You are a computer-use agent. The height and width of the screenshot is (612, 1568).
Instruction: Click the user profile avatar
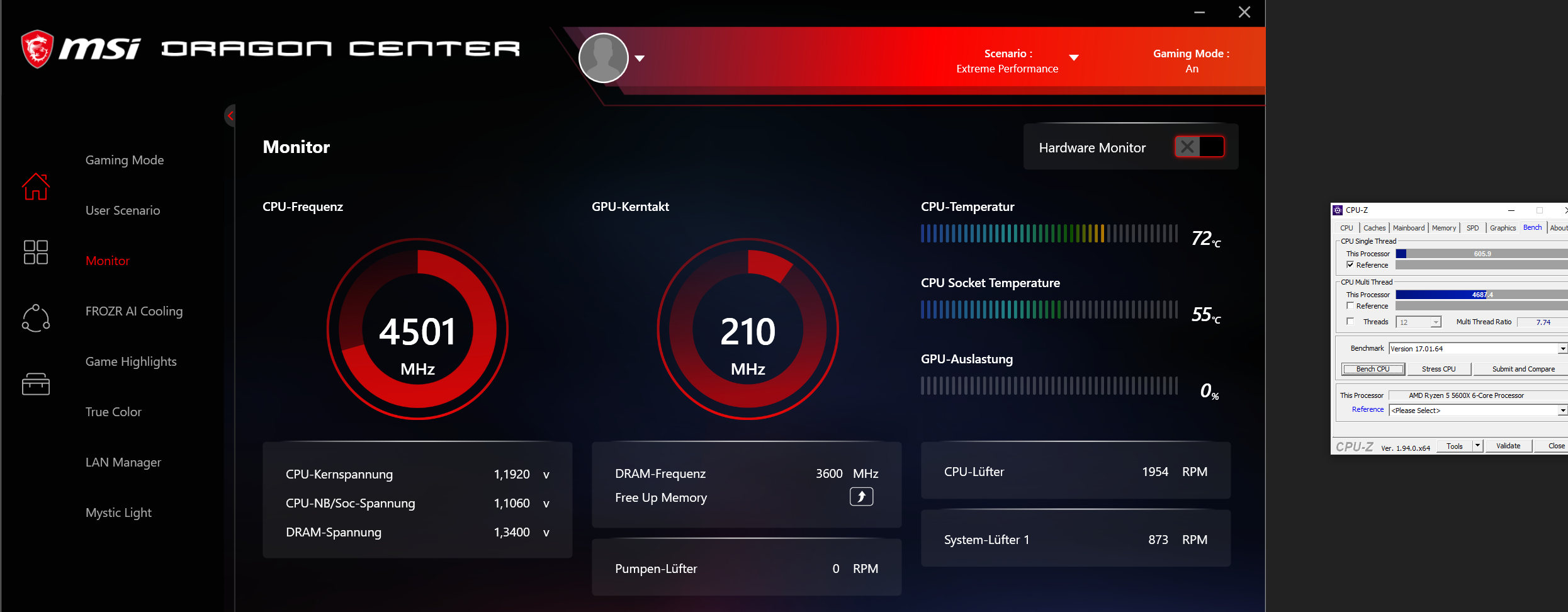pos(603,58)
